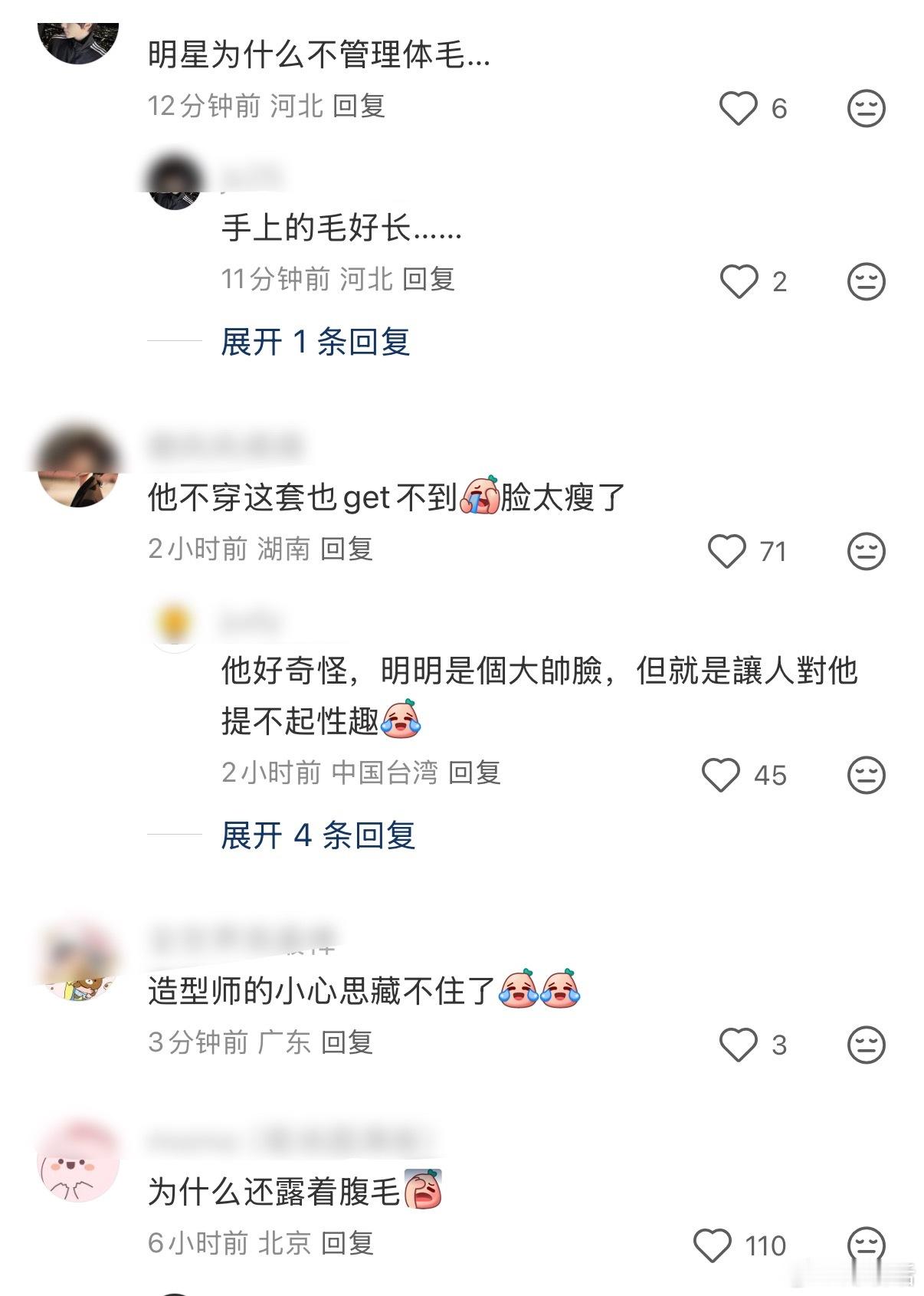The width and height of the screenshot is (924, 1296).
Task: Tap dislike face on 造型师的小心思 comment
Action: click(x=867, y=1045)
